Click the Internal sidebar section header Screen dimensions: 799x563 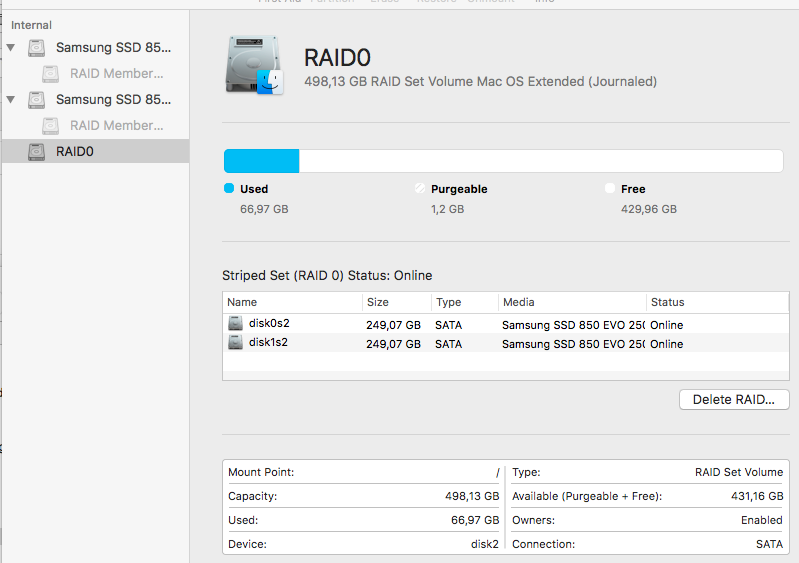click(x=31, y=25)
